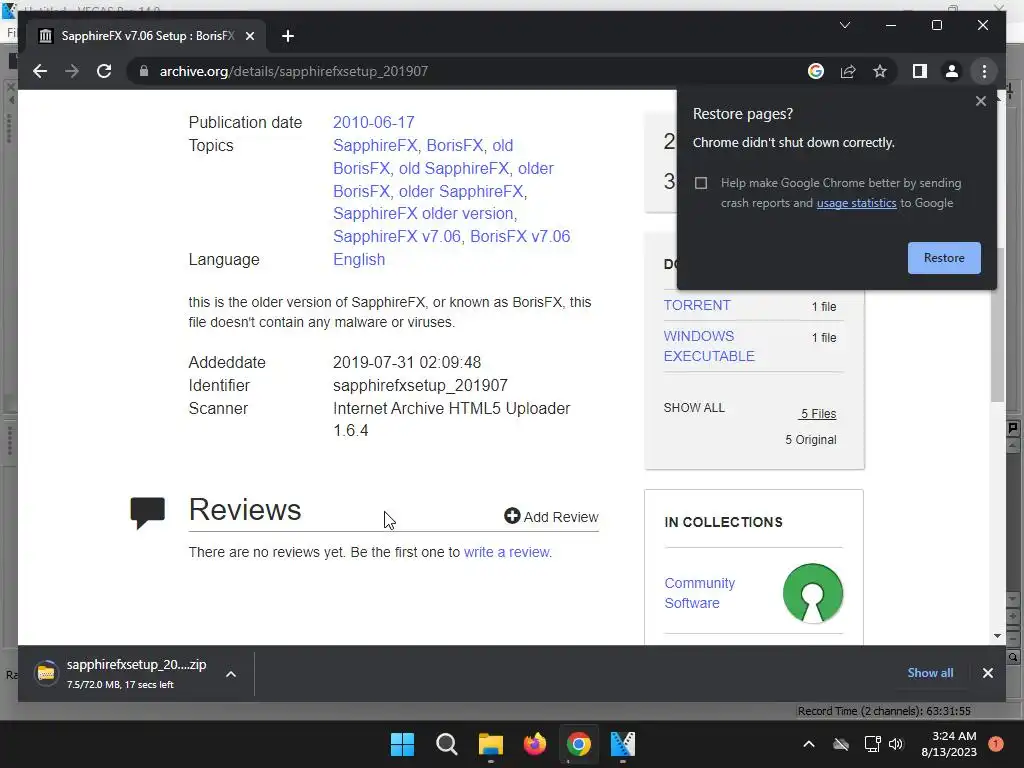Reload the archive.org page
The width and height of the screenshot is (1024, 768).
[x=104, y=71]
